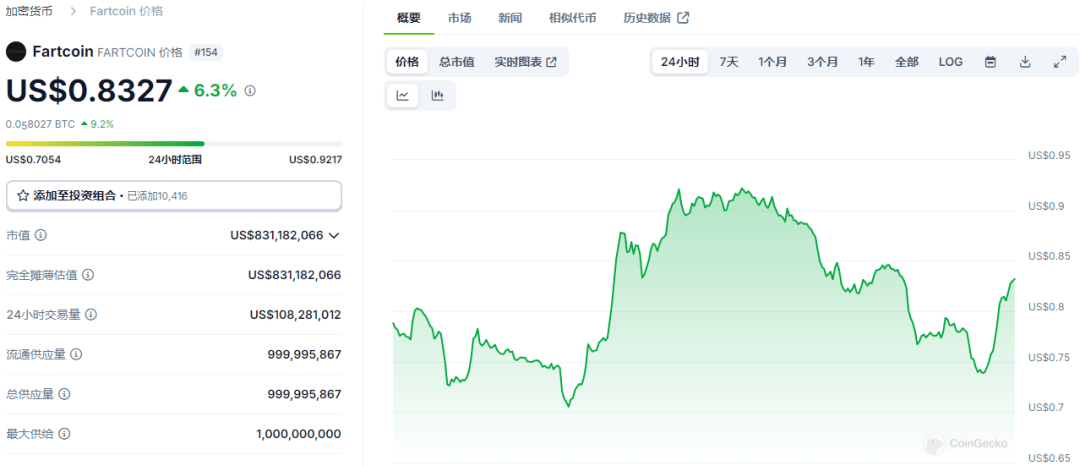Click the 24-hour price range bar
This screenshot has width=1080, height=466.
[x=174, y=144]
